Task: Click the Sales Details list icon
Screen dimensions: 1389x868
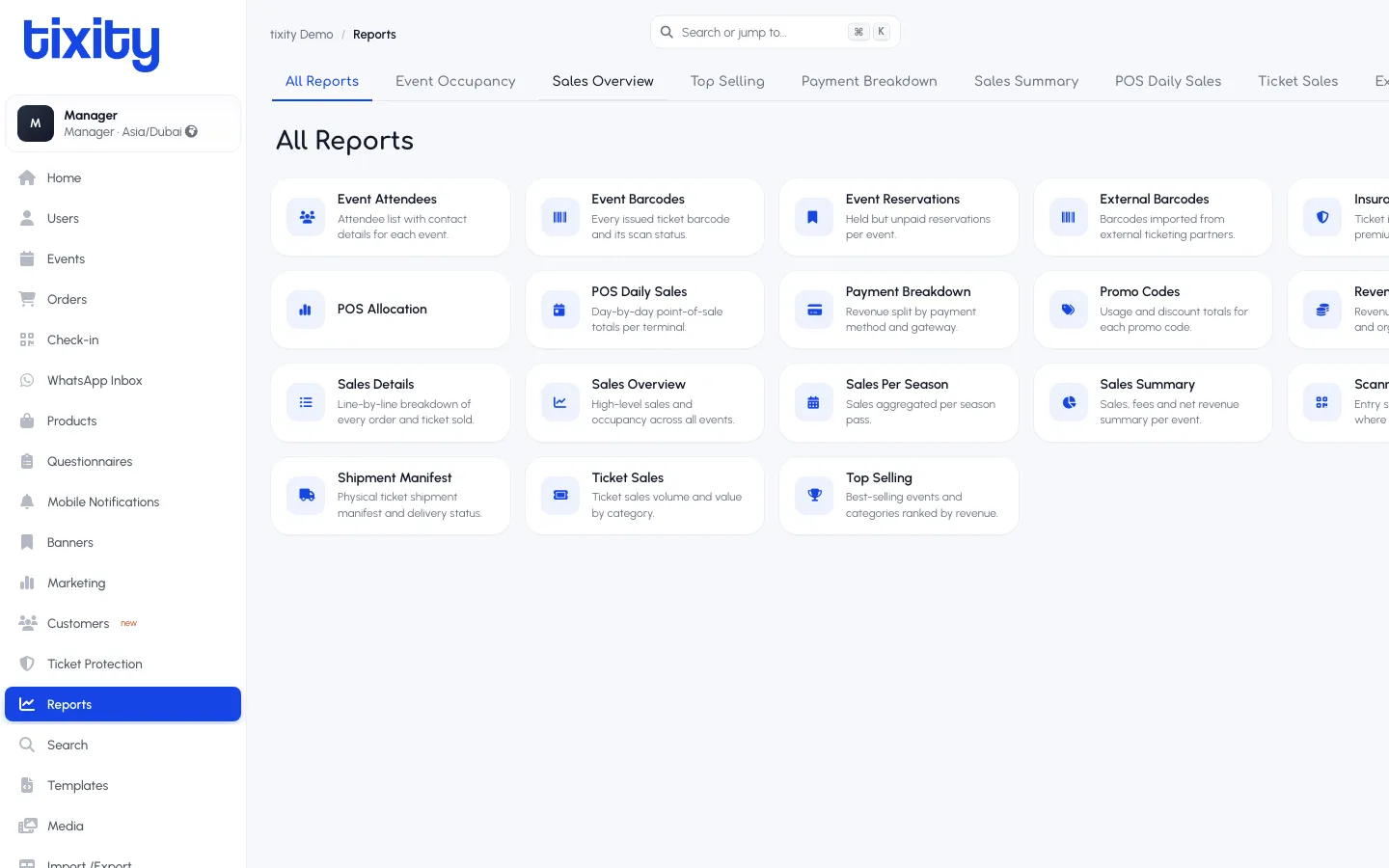Action: pos(307,402)
